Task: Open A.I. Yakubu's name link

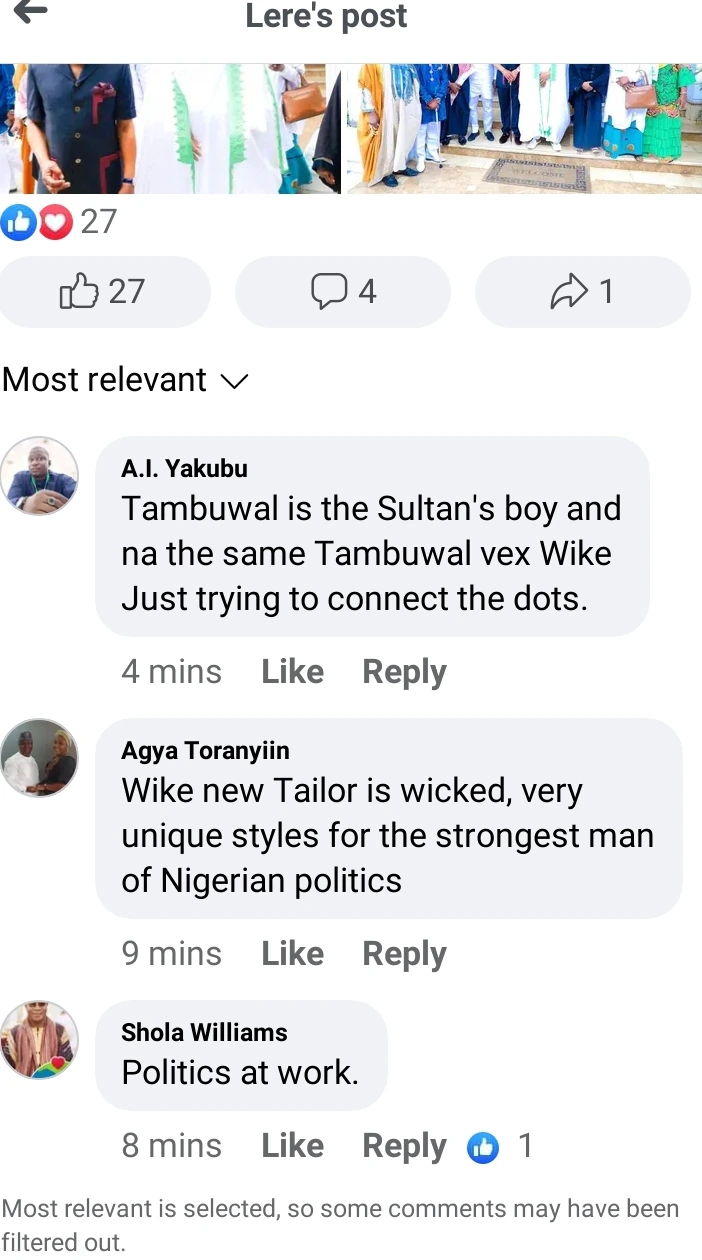Action: coord(184,468)
